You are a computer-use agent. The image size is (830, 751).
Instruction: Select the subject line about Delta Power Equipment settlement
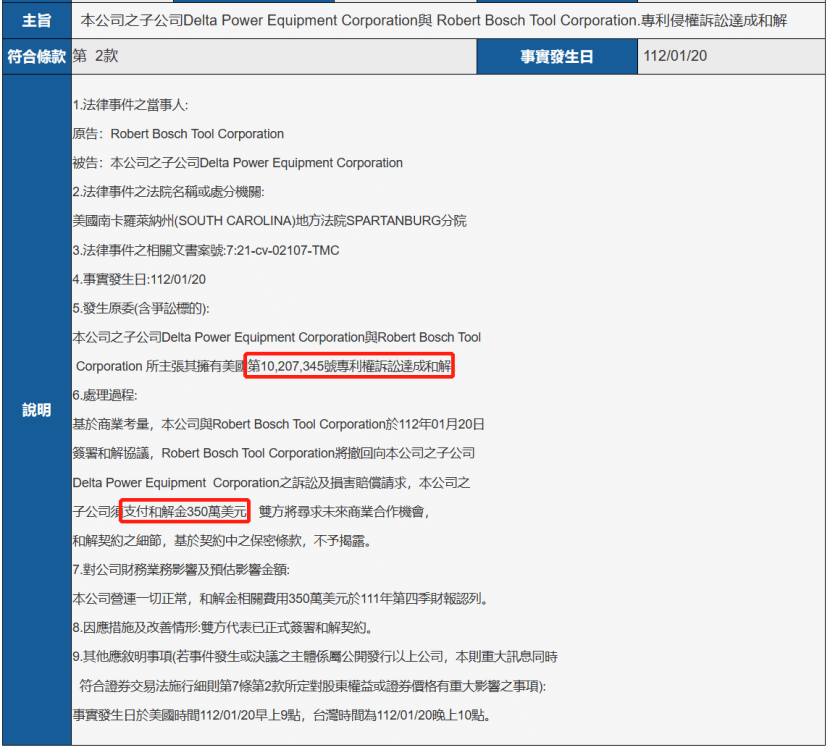tap(434, 20)
